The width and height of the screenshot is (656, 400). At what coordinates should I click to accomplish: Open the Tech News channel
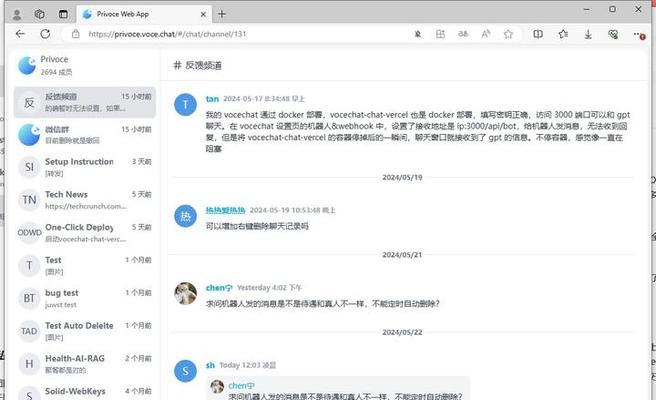[x=85, y=200]
